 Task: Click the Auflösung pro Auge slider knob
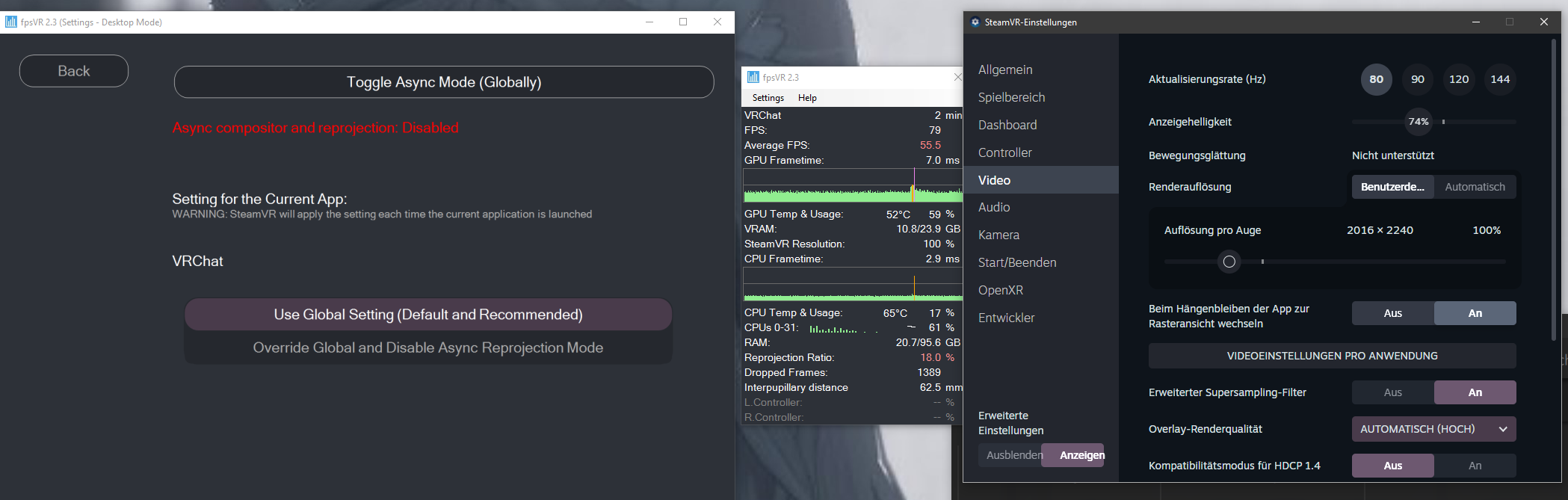pos(1229,262)
